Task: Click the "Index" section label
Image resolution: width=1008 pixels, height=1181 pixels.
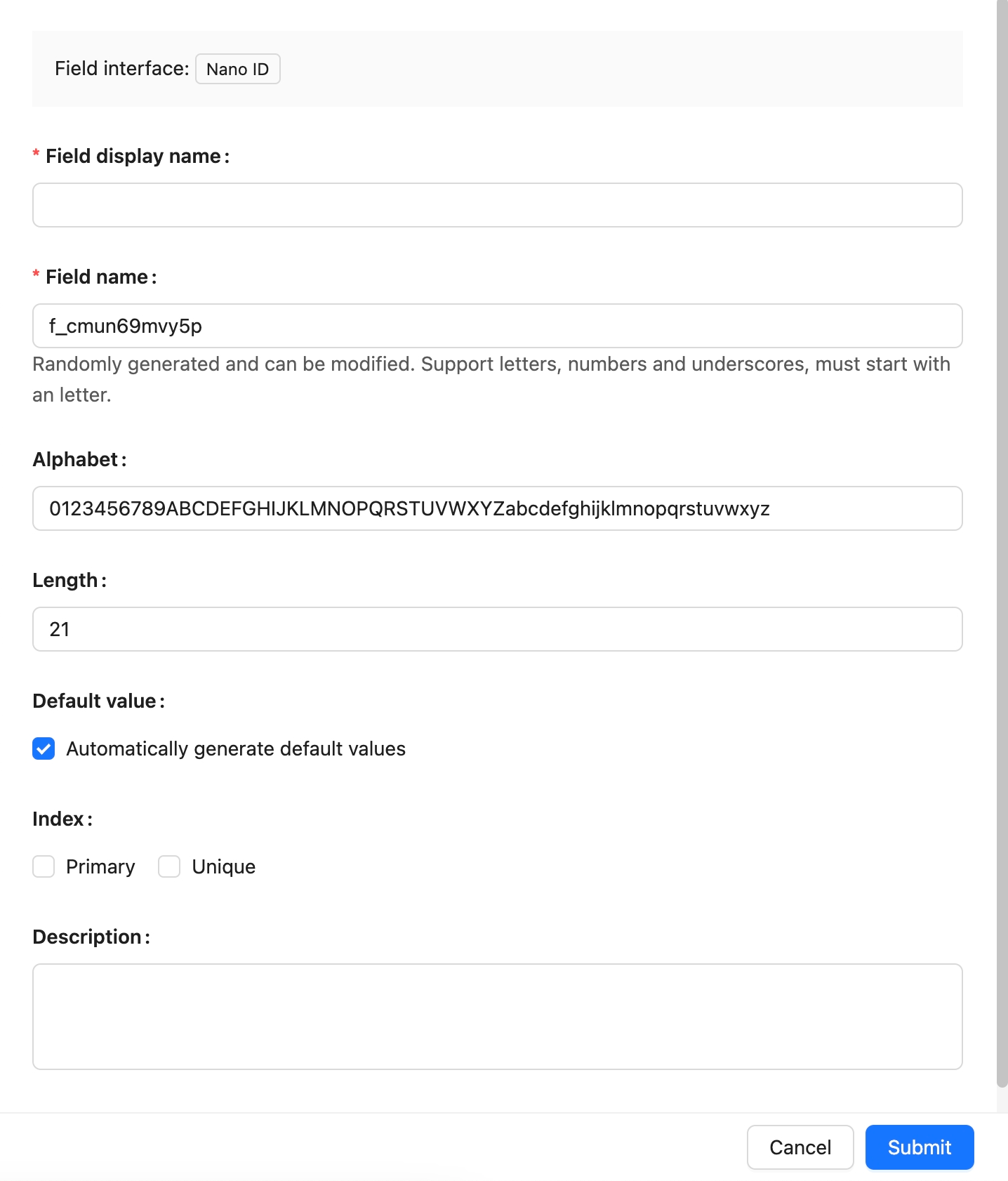Action: click(x=58, y=819)
